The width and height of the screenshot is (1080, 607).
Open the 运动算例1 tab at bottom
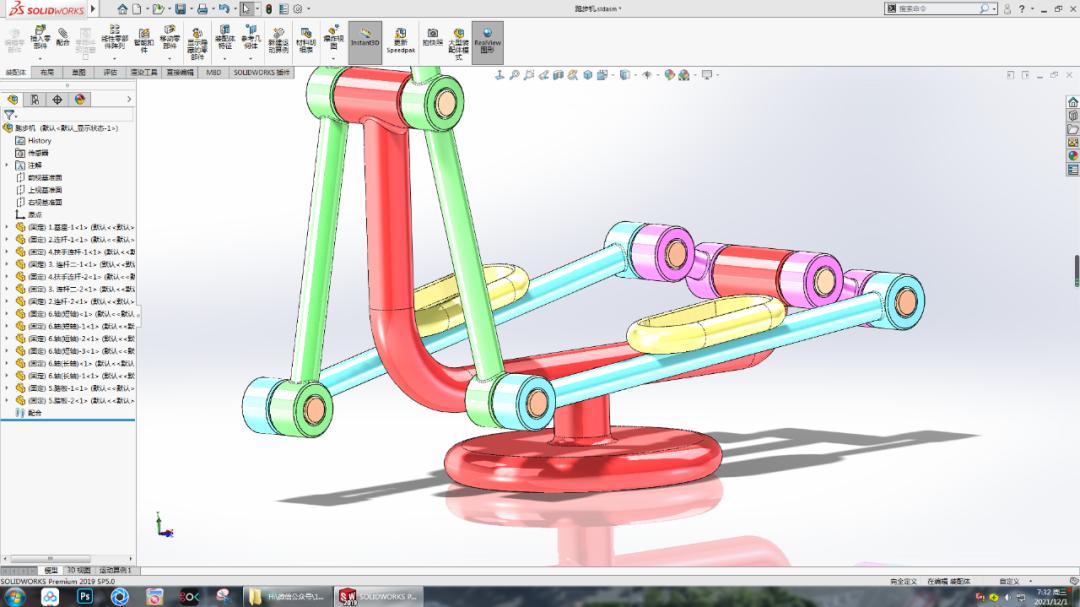113,570
